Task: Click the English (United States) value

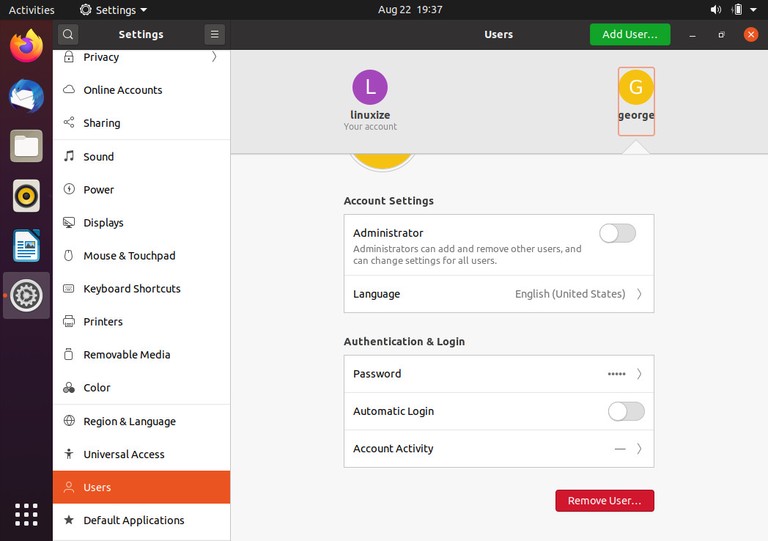Action: (x=570, y=294)
